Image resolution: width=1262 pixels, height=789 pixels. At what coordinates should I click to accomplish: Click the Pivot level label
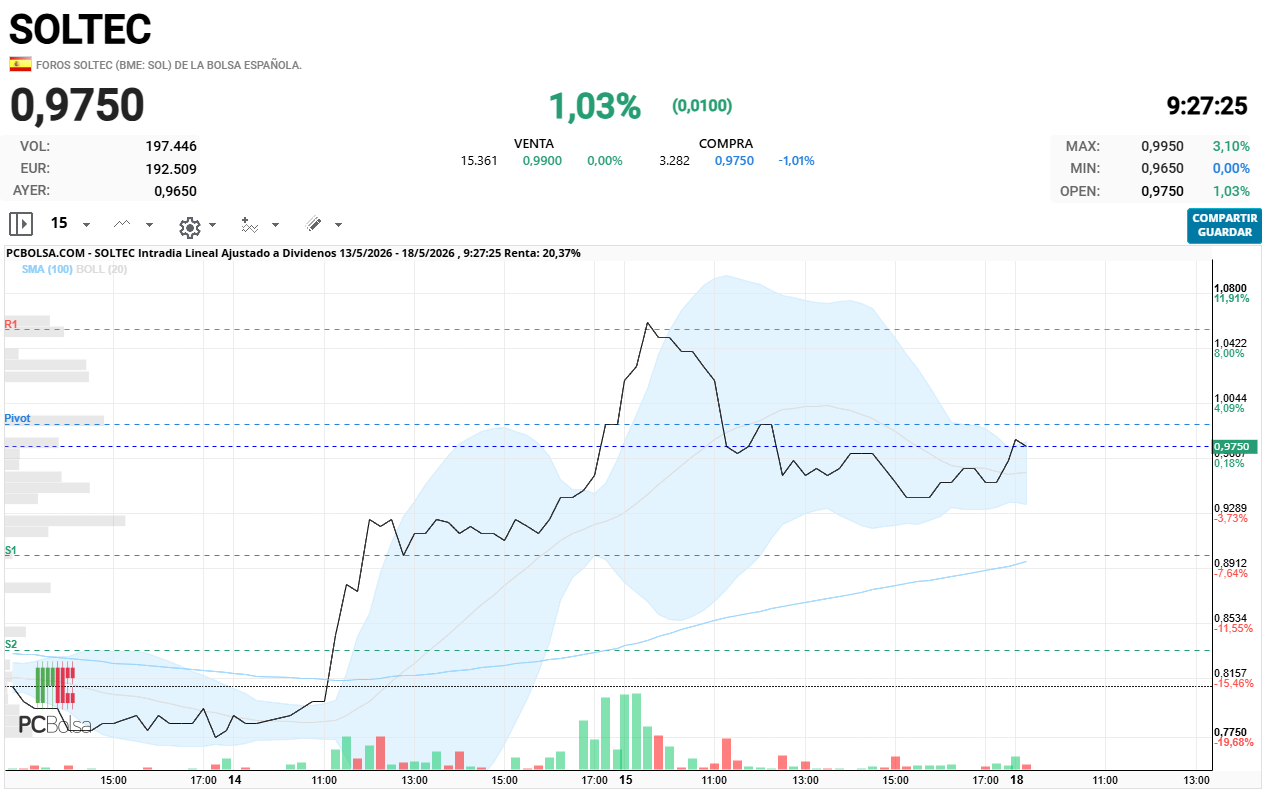click(17, 418)
